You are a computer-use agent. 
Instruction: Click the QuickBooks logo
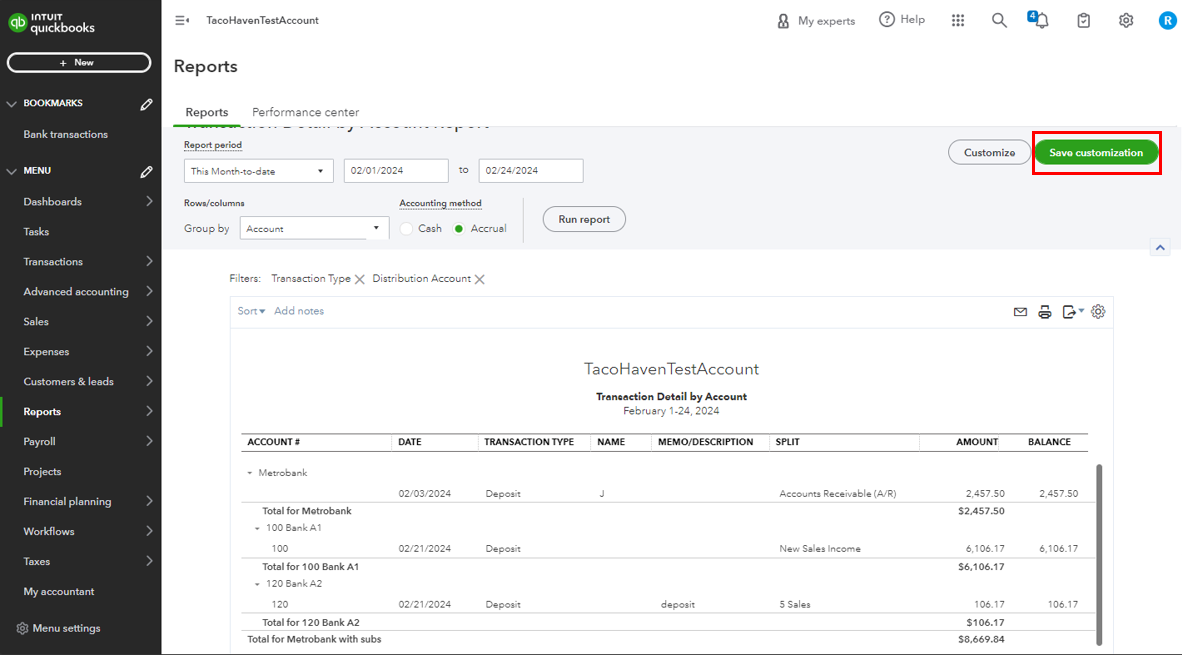[x=51, y=23]
